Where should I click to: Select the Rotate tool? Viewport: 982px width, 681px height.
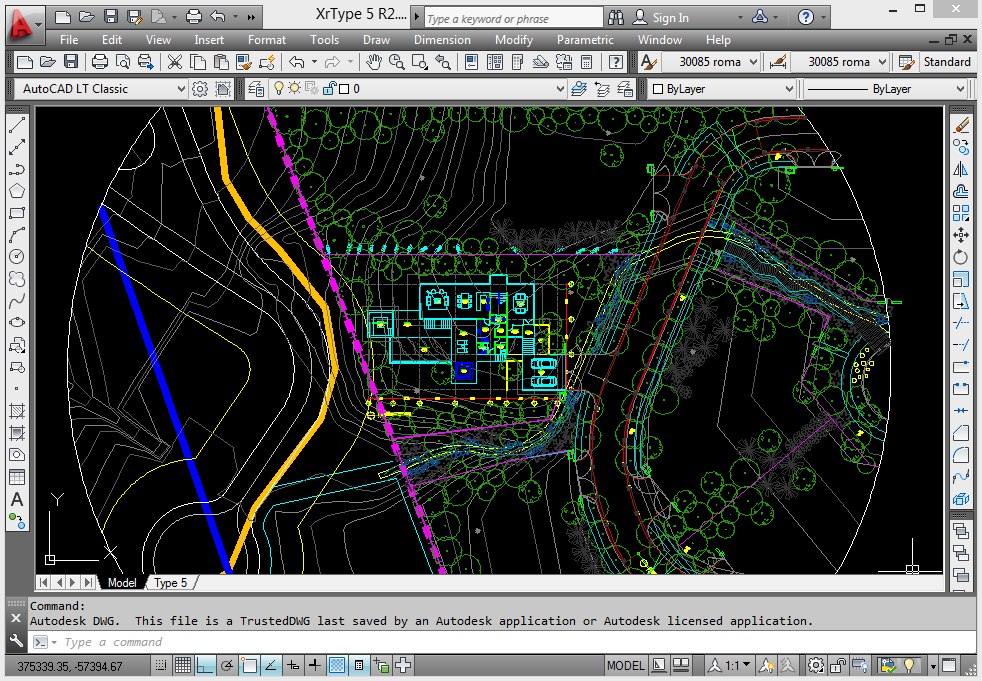click(961, 257)
